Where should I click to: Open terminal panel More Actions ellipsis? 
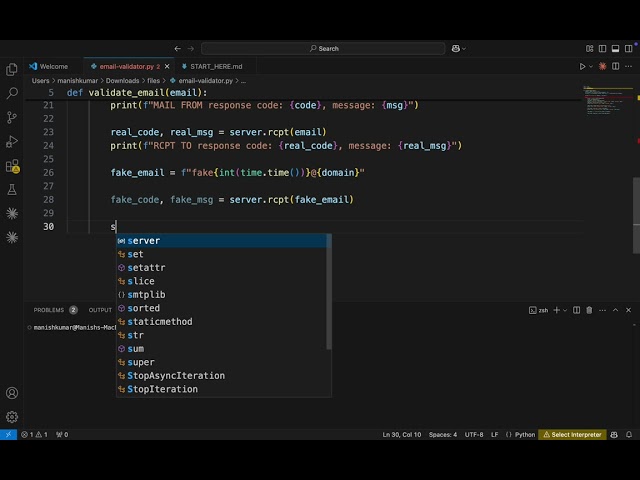(x=602, y=310)
